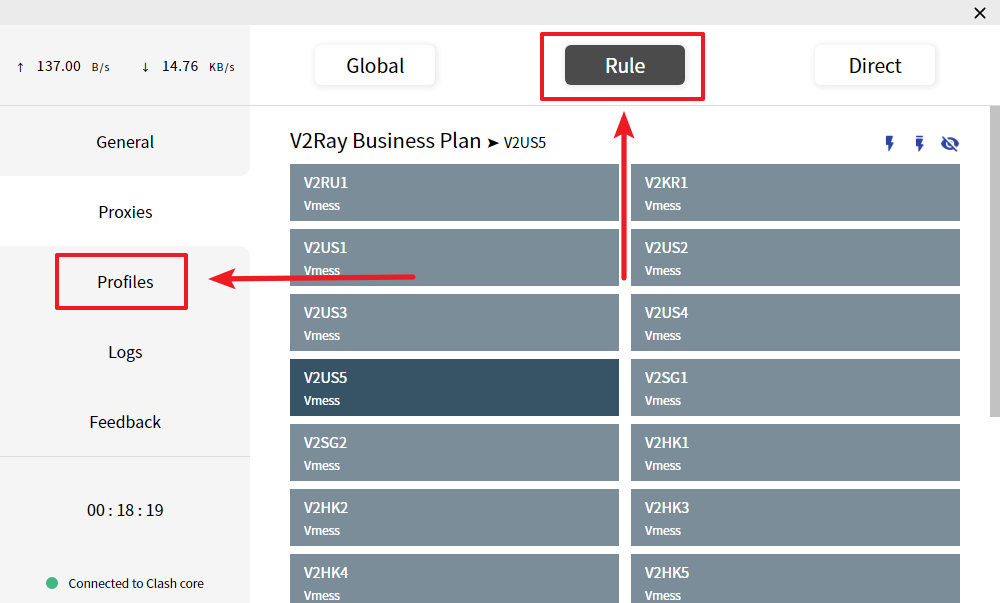Switch proxy mode to Global
Image resolution: width=1000 pixels, height=603 pixels.
pos(375,65)
